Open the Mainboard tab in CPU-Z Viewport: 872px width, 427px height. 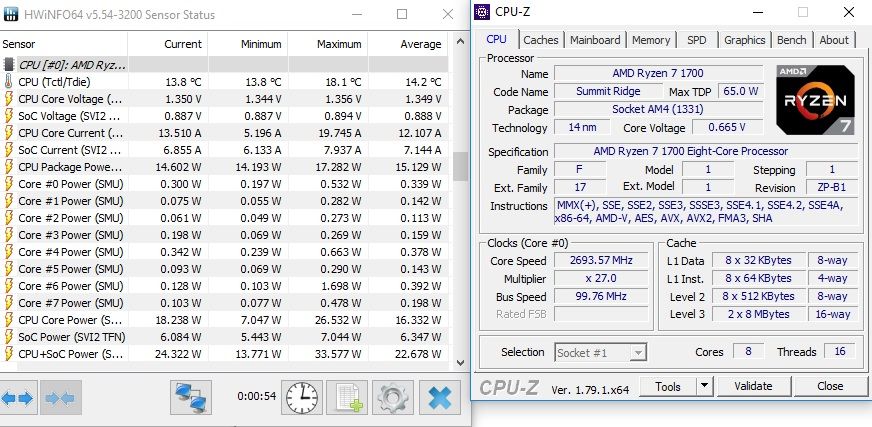coord(595,40)
